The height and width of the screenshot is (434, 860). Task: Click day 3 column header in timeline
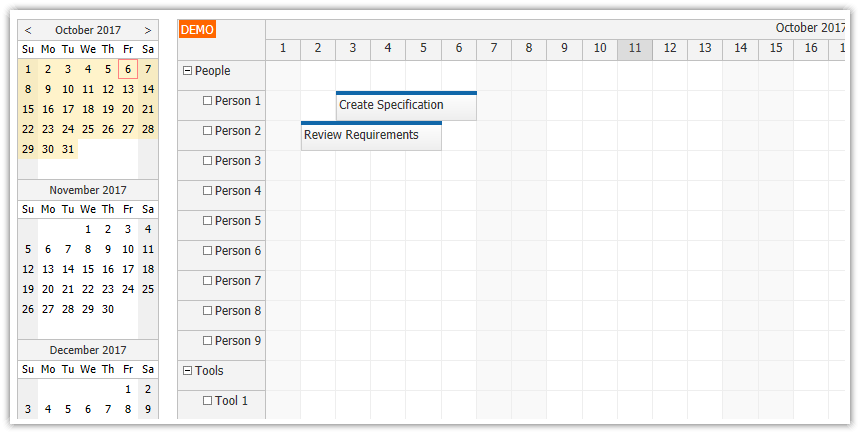pyautogui.click(x=353, y=49)
